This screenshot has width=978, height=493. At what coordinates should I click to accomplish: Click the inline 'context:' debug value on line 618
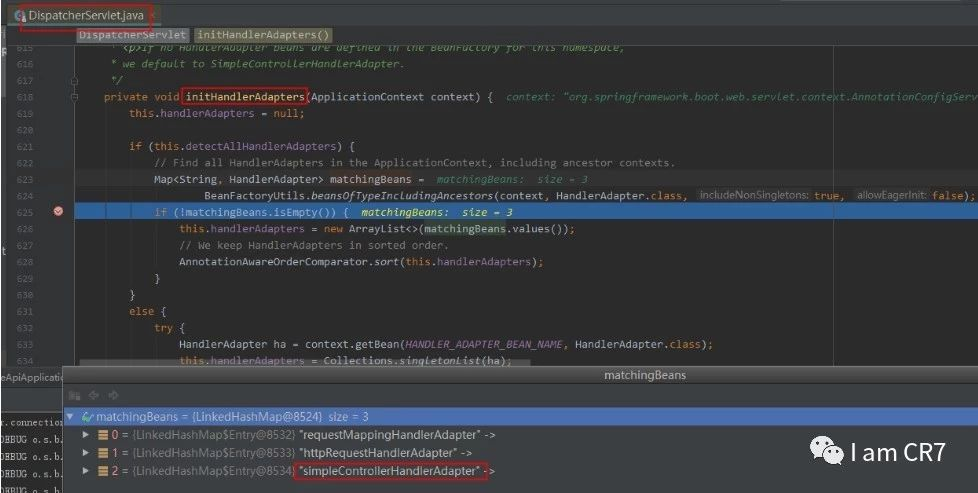(x=742, y=97)
